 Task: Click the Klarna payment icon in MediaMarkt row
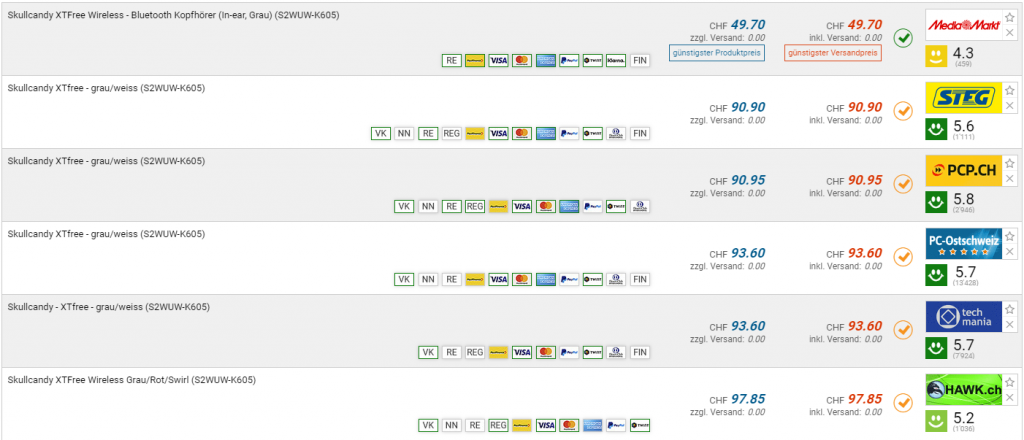616,60
